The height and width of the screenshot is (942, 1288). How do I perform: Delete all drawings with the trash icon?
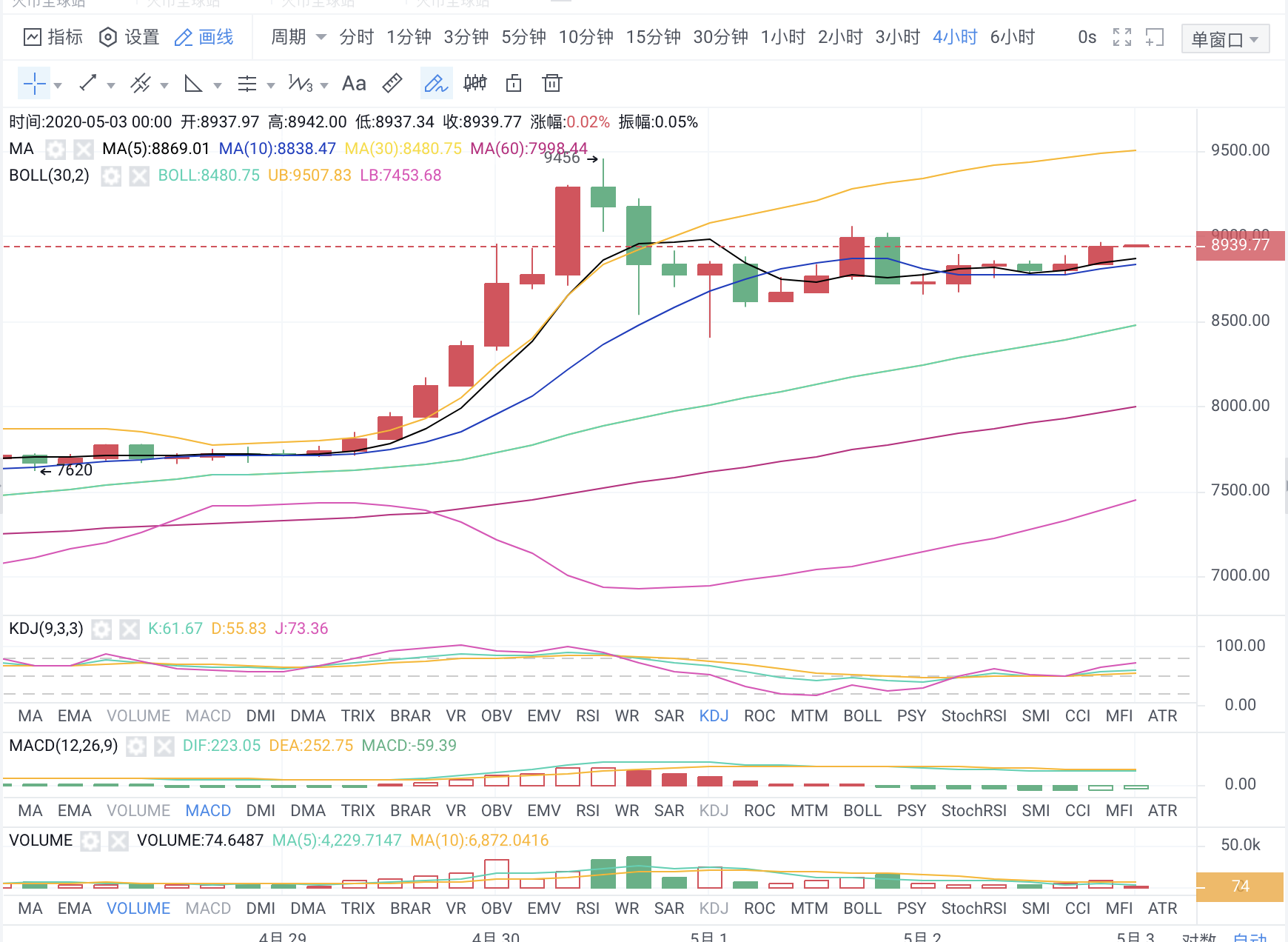click(552, 83)
